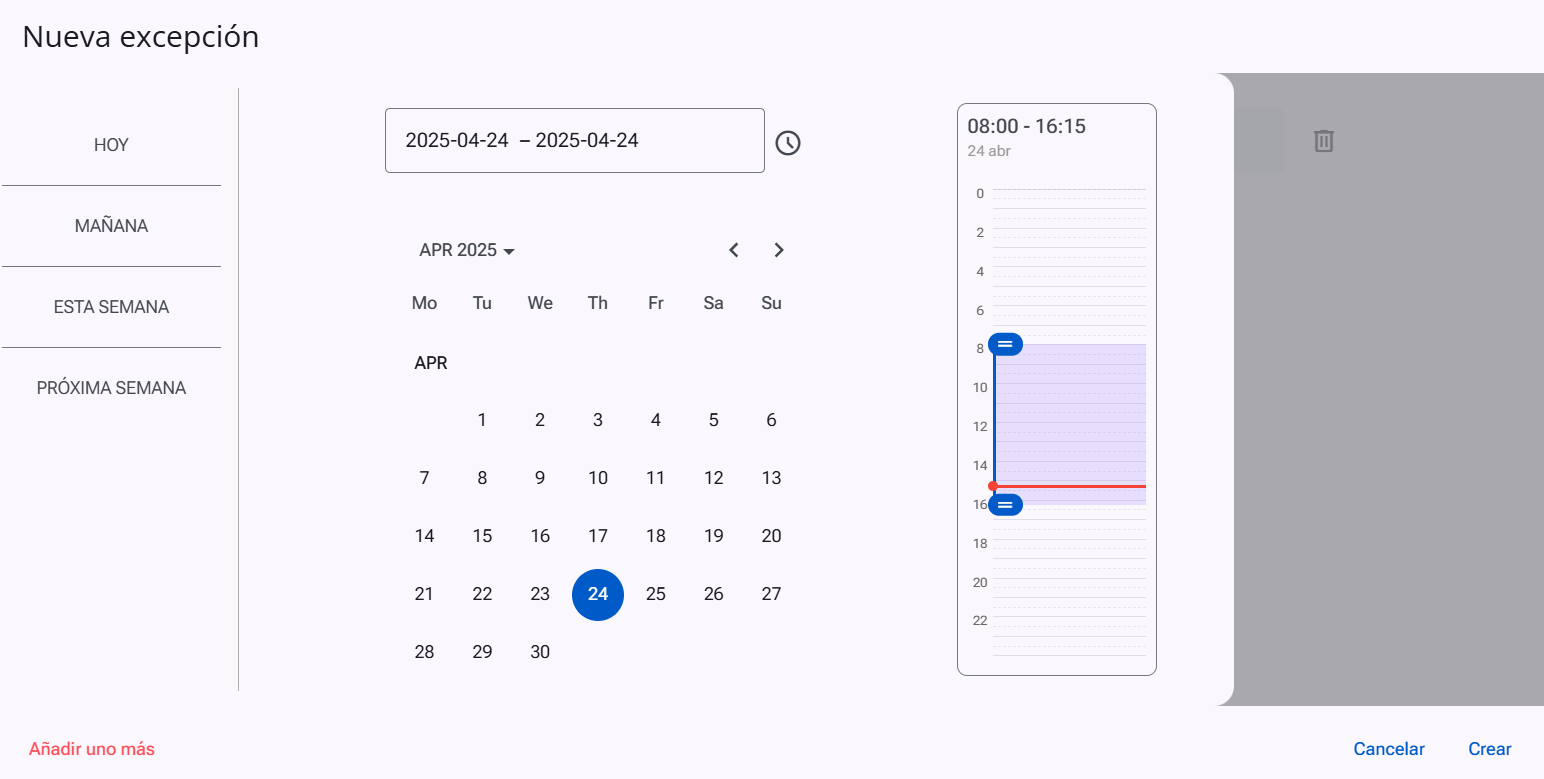1544x779 pixels.
Task: Select April 16 in the calendar
Action: 540,536
